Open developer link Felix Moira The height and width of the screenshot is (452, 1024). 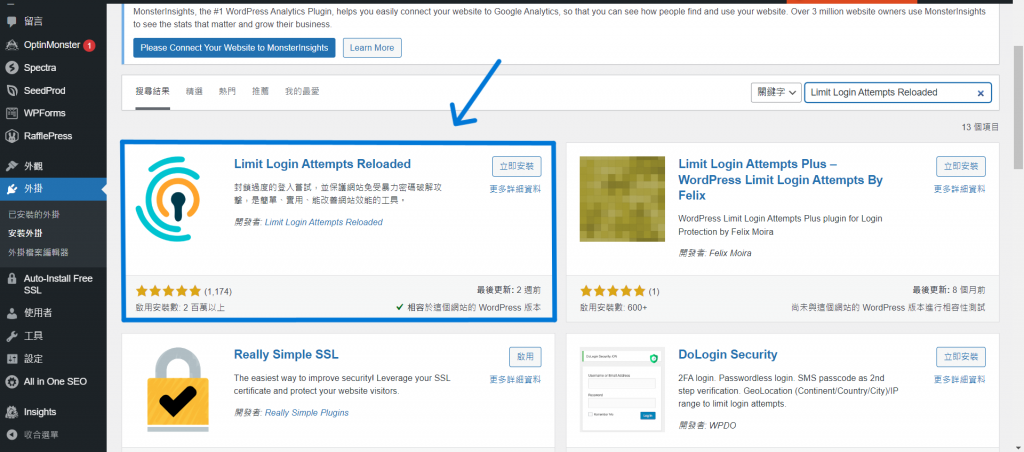tap(729, 253)
